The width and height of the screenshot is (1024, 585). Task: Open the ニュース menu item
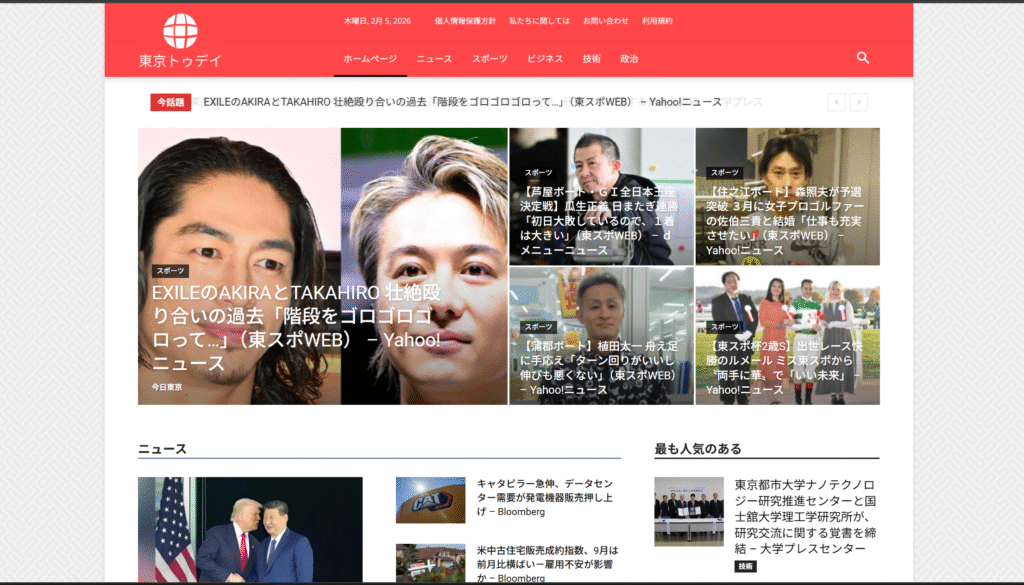pos(434,59)
